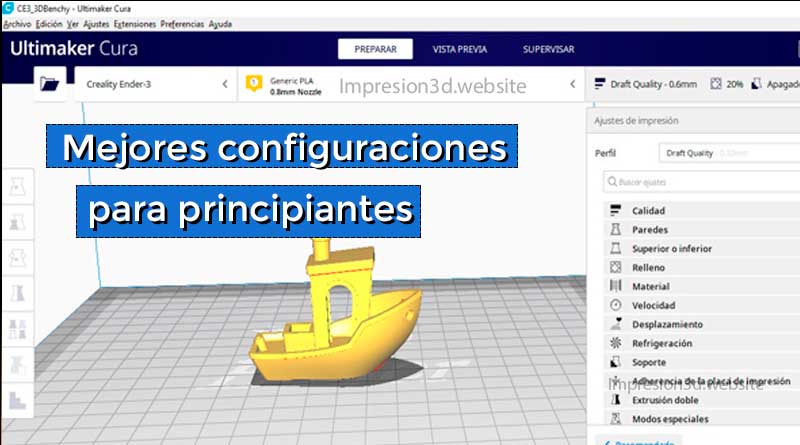
Task: Click the Perfil label
Action: 605,153
